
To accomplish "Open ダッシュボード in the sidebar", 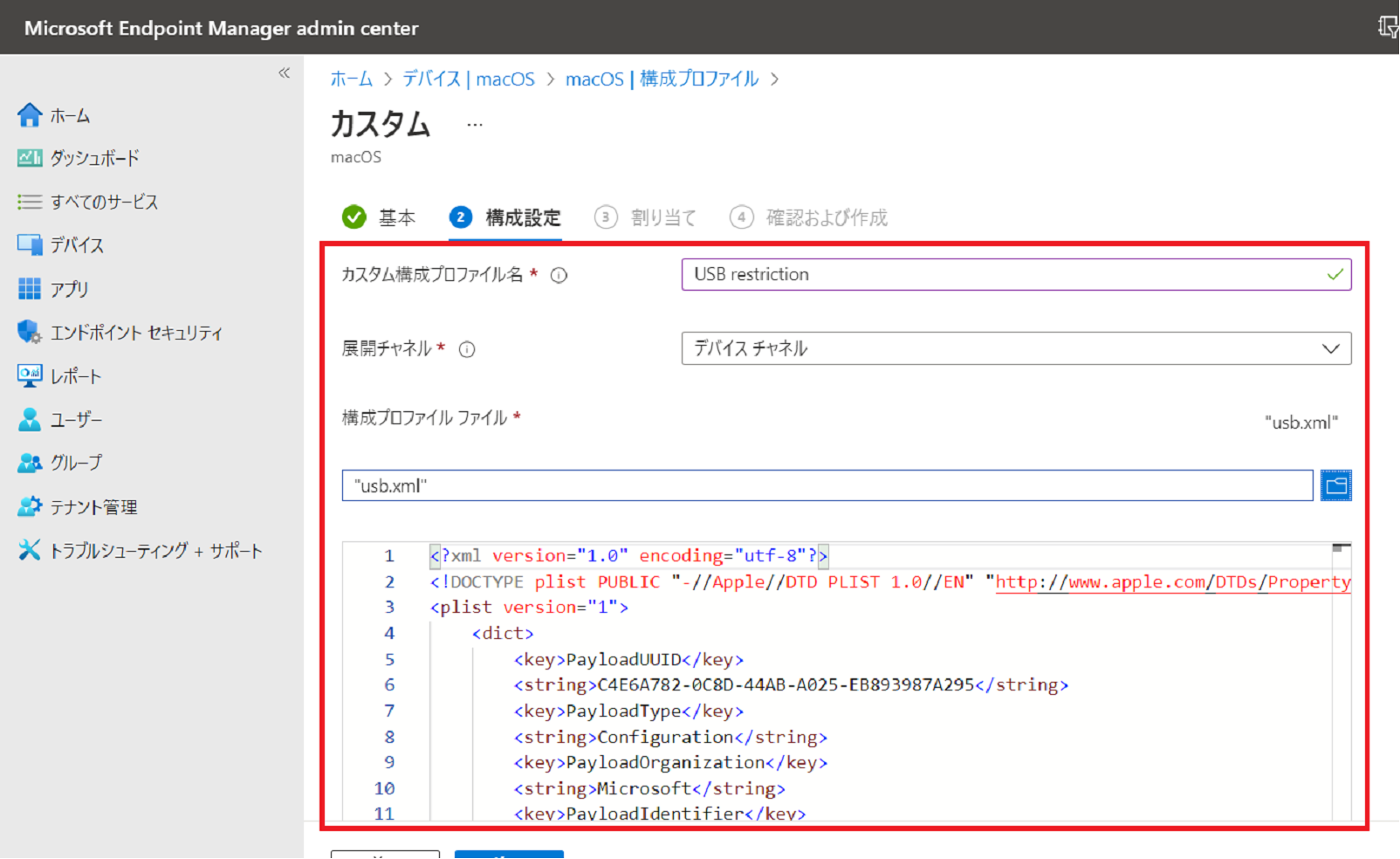I will 95,158.
